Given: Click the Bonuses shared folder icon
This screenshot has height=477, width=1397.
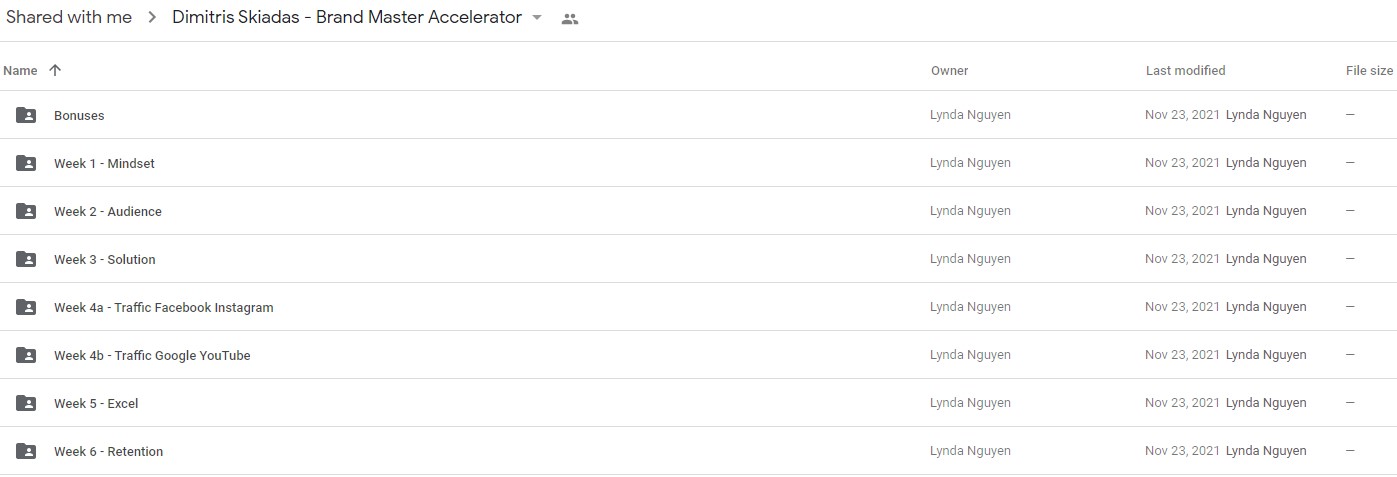Looking at the screenshot, I should 26,115.
